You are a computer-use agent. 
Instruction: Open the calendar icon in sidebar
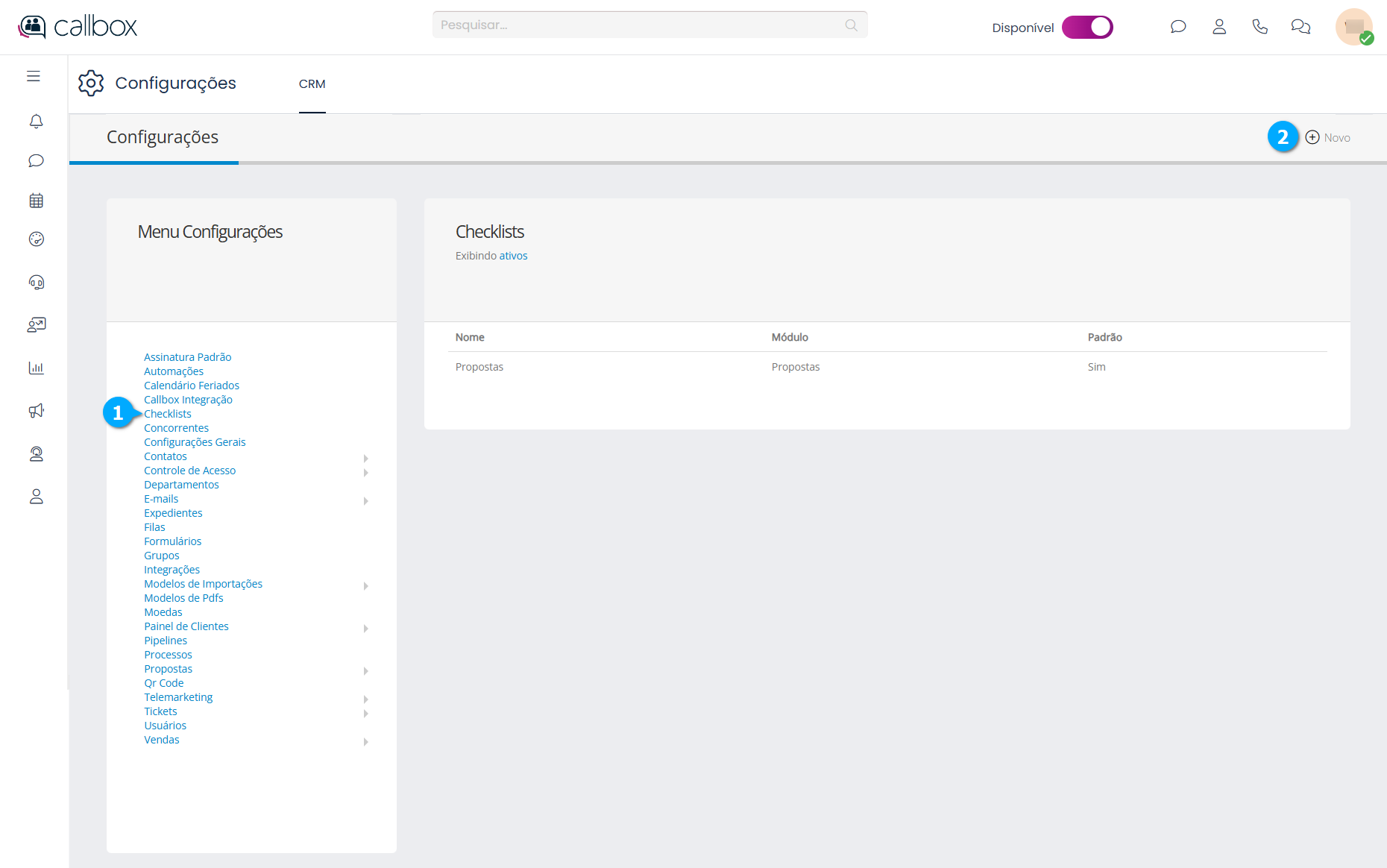[x=36, y=201]
